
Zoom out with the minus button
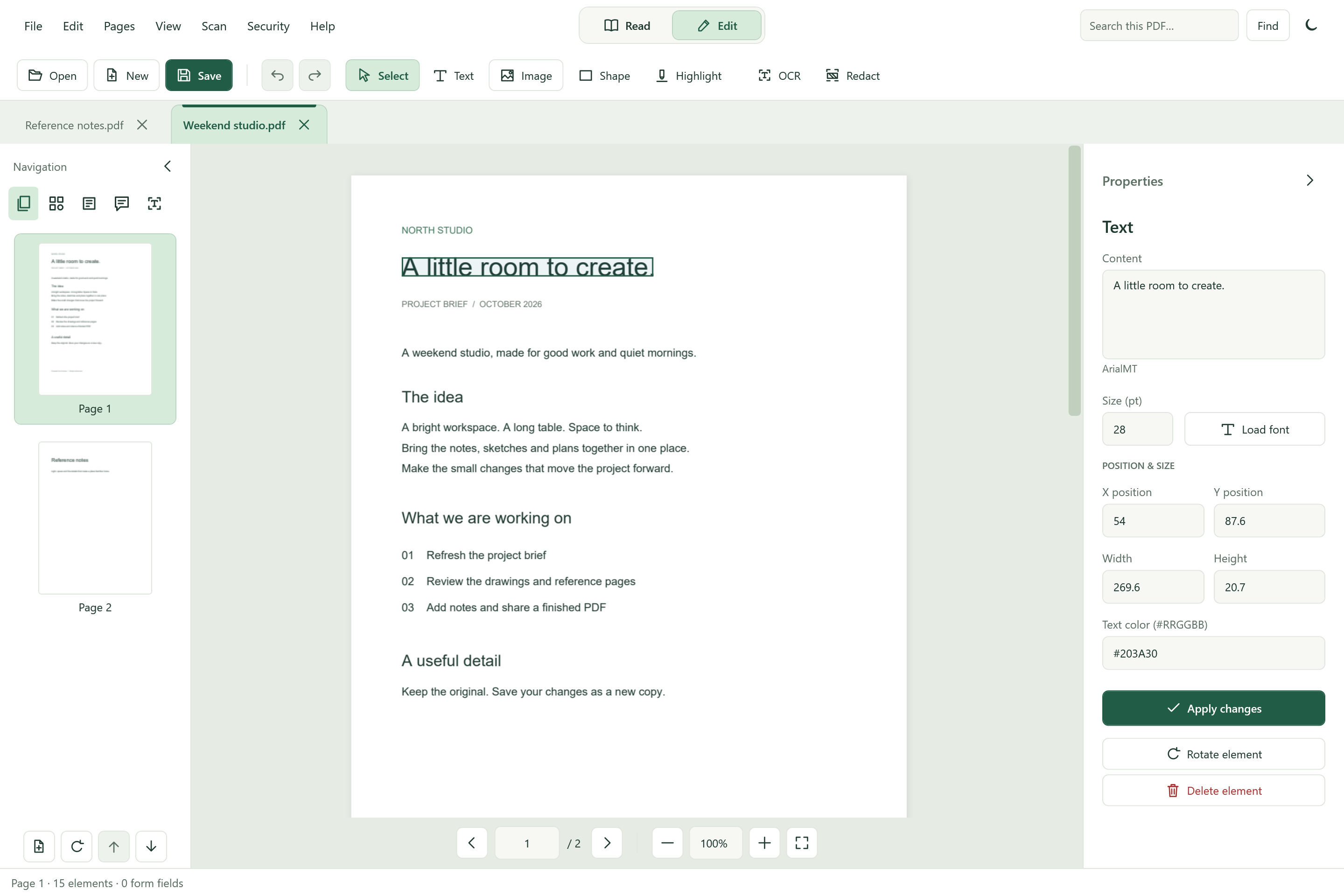[x=667, y=843]
